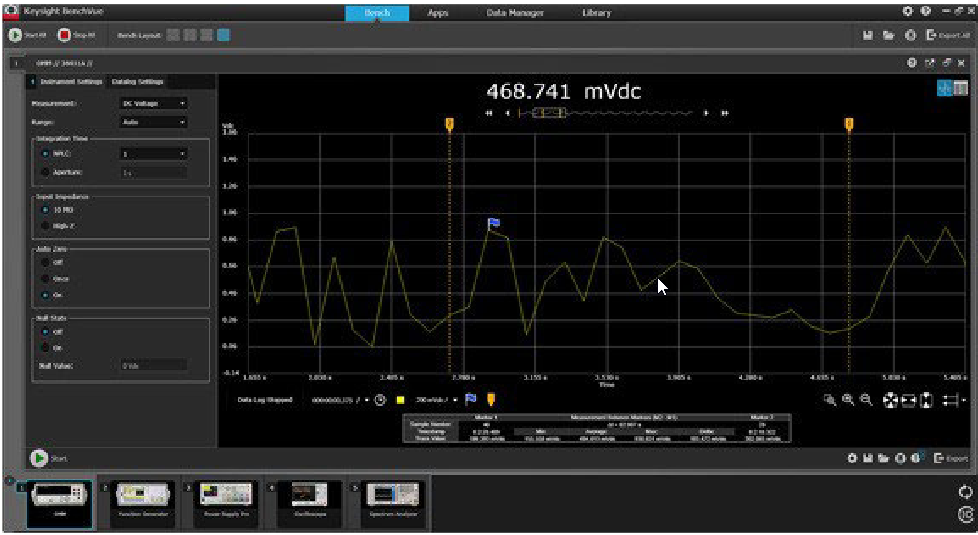This screenshot has height=535, width=978.
Task: Click the blue flag marker icon below the chart
Action: pos(472,399)
